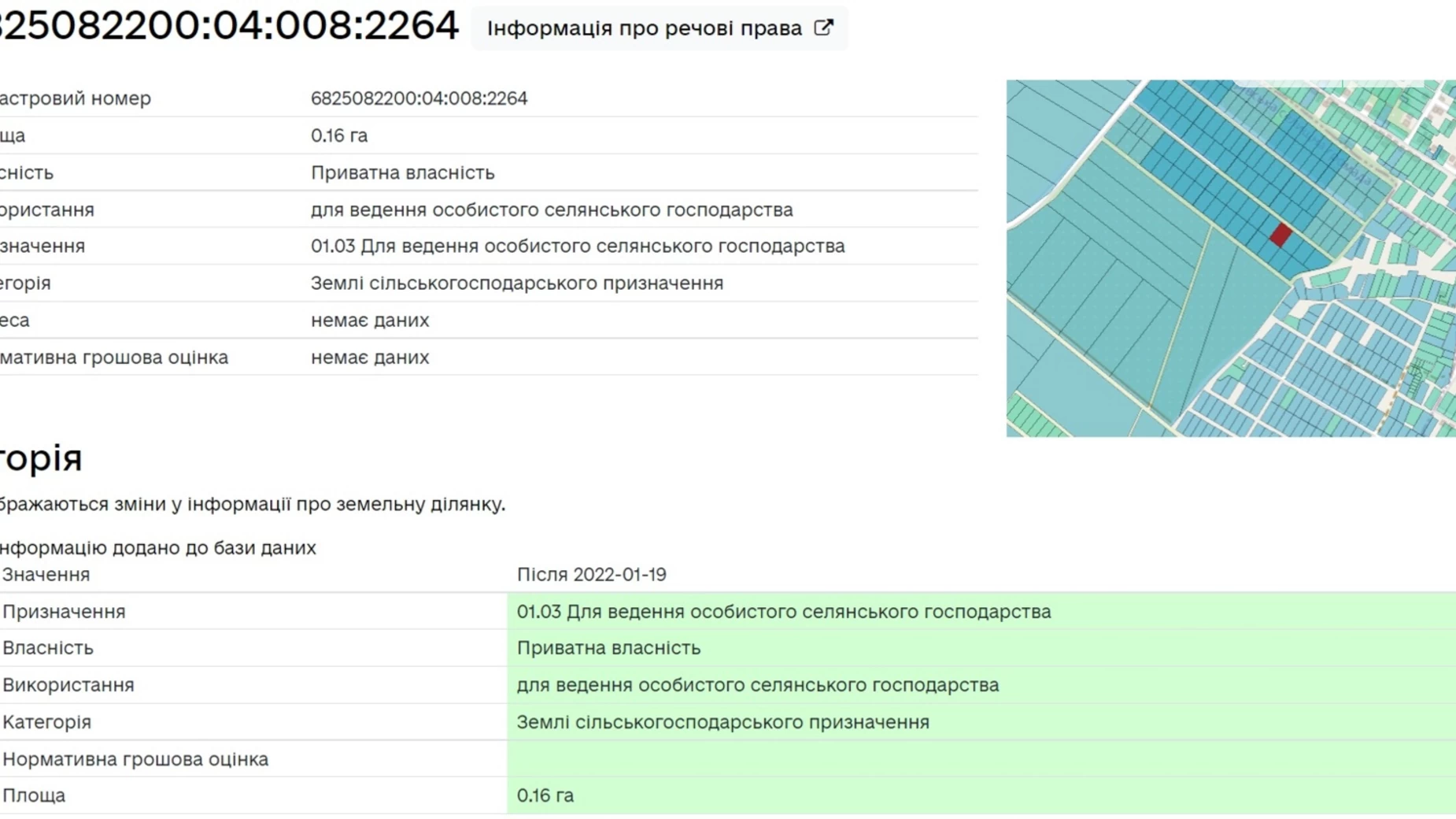Click the text about зміни у інформації про земельну ділянку
This screenshot has width=1456, height=819.
253,504
